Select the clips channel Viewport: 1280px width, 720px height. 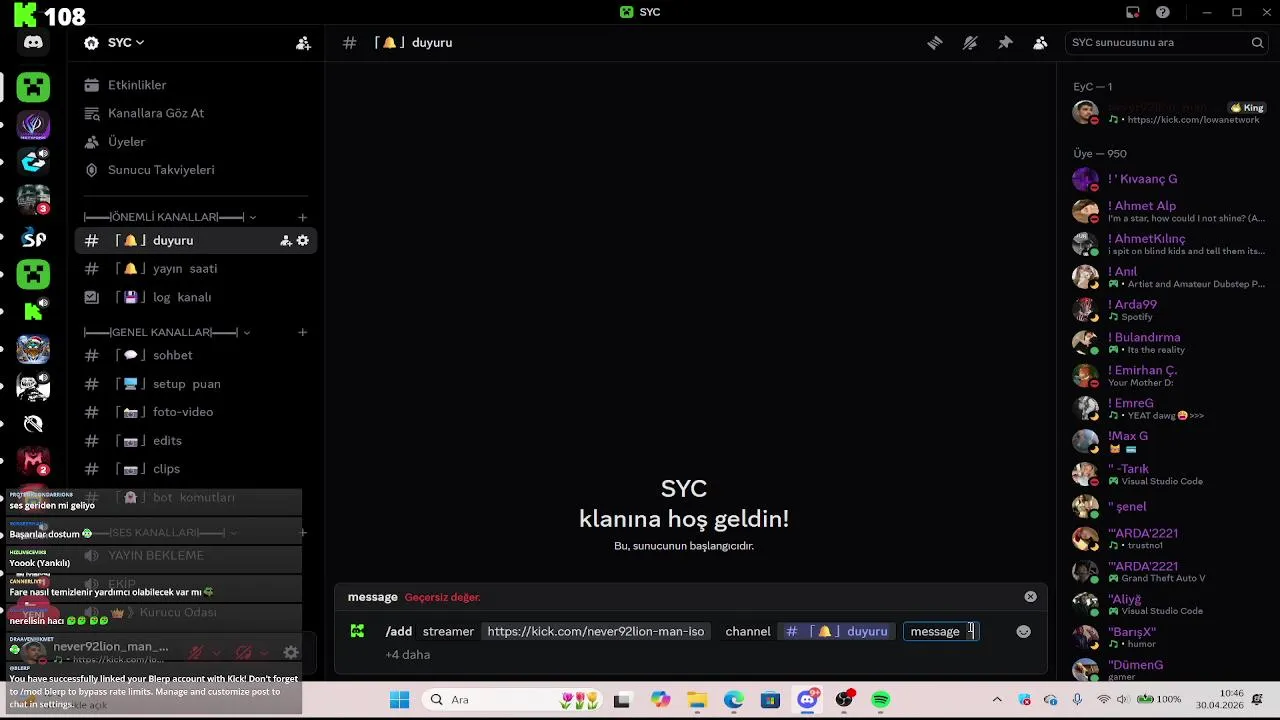(195, 469)
